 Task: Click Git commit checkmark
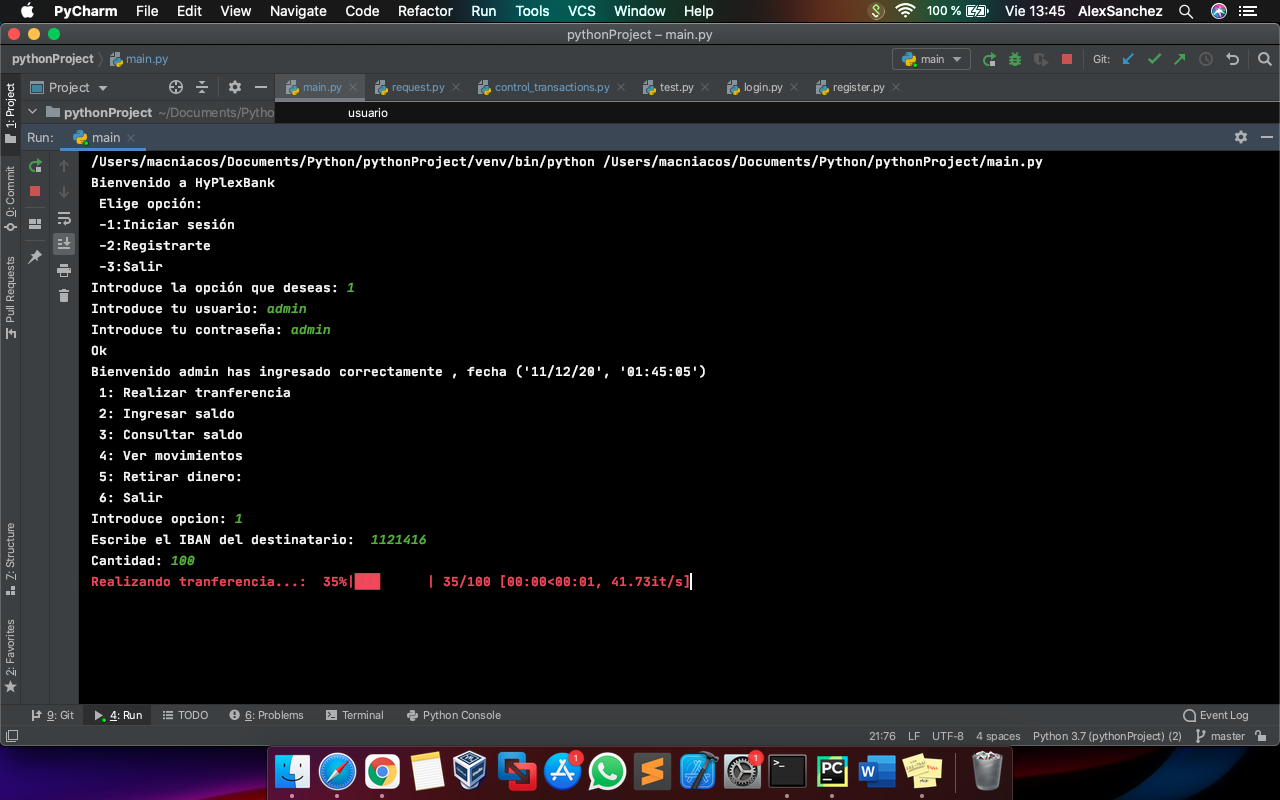click(1154, 59)
